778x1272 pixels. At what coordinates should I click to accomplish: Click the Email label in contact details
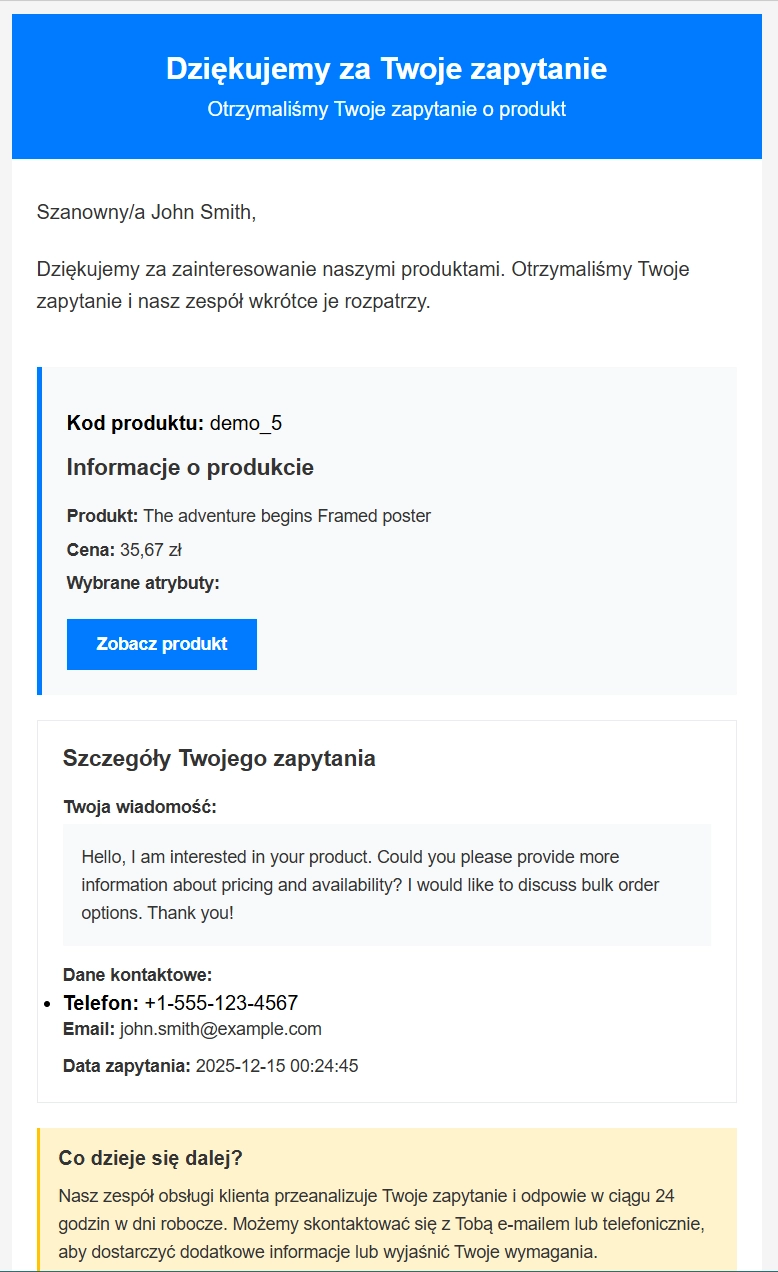tap(89, 1028)
